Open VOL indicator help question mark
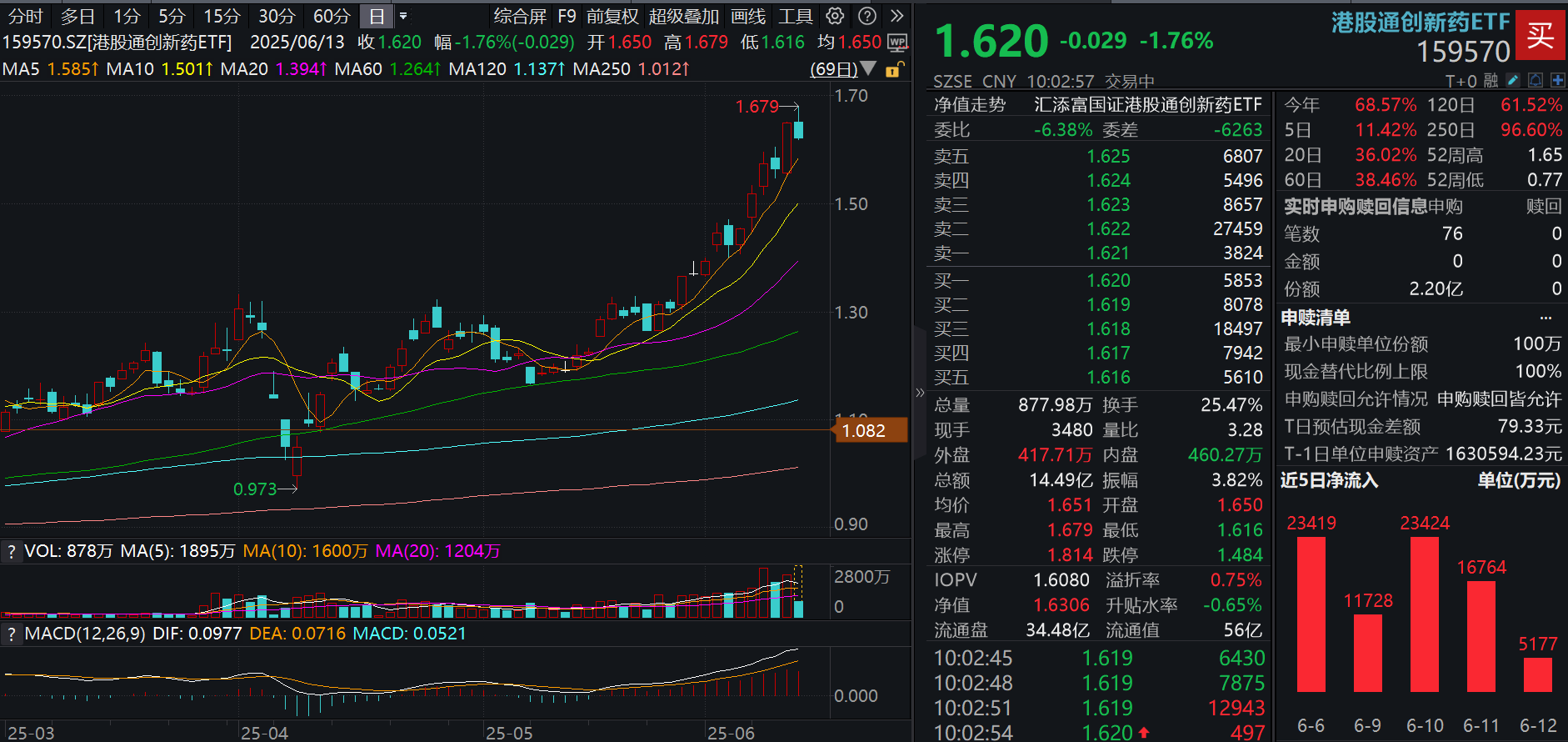This screenshot has height=742, width=1568. coord(11,551)
